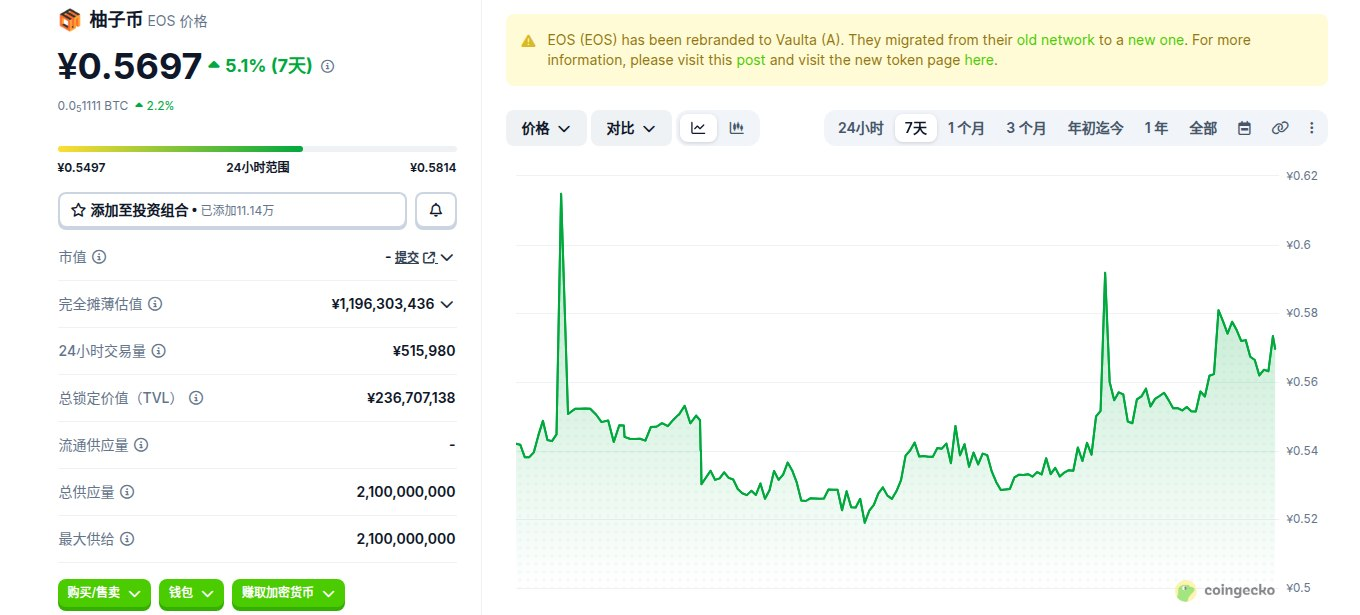This screenshot has height=615, width=1360.
Task: Click the ¥0.5814 range high label
Action: [x=433, y=168]
